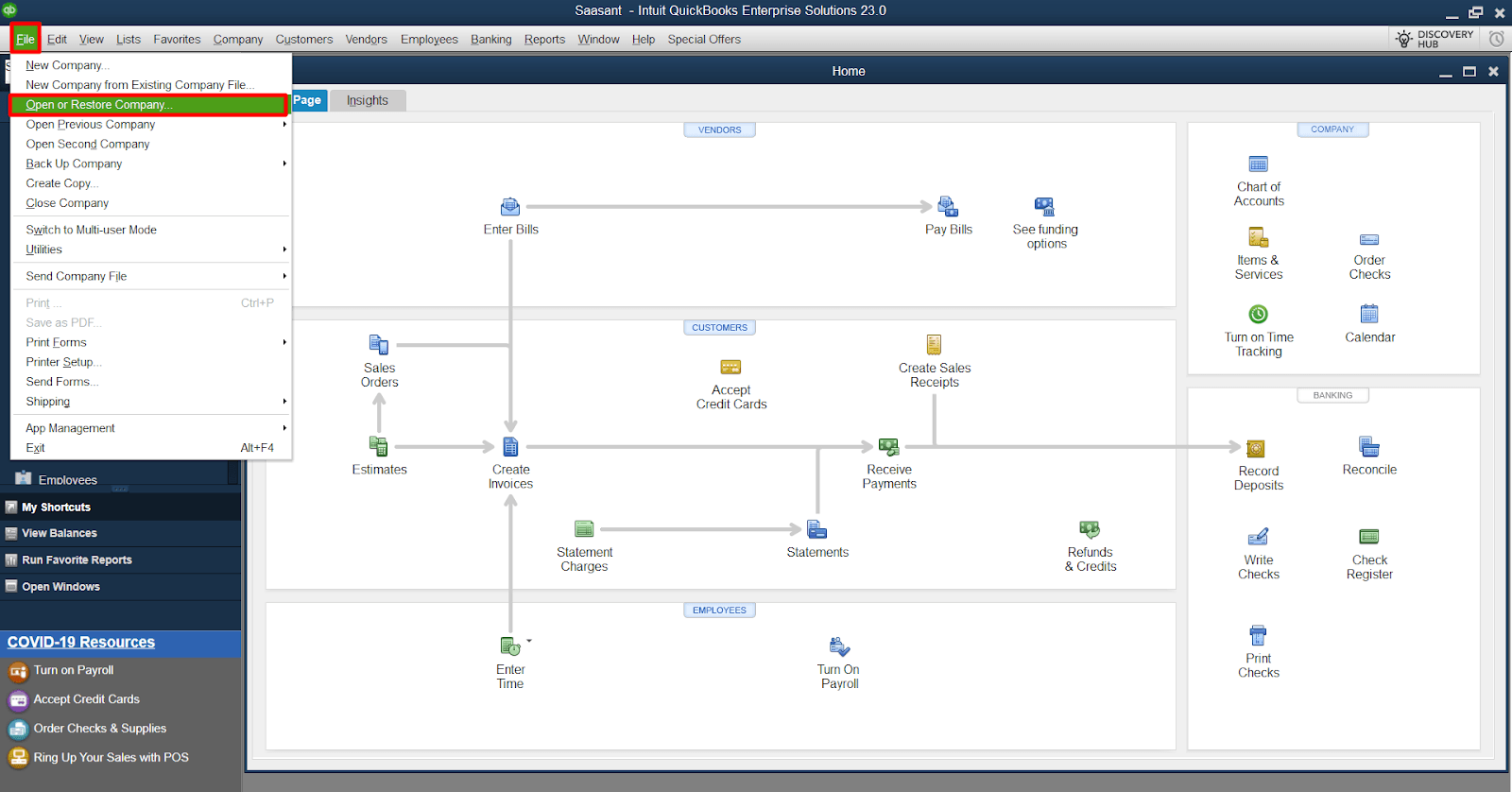Click the Turn On Payroll workflow icon

point(839,646)
